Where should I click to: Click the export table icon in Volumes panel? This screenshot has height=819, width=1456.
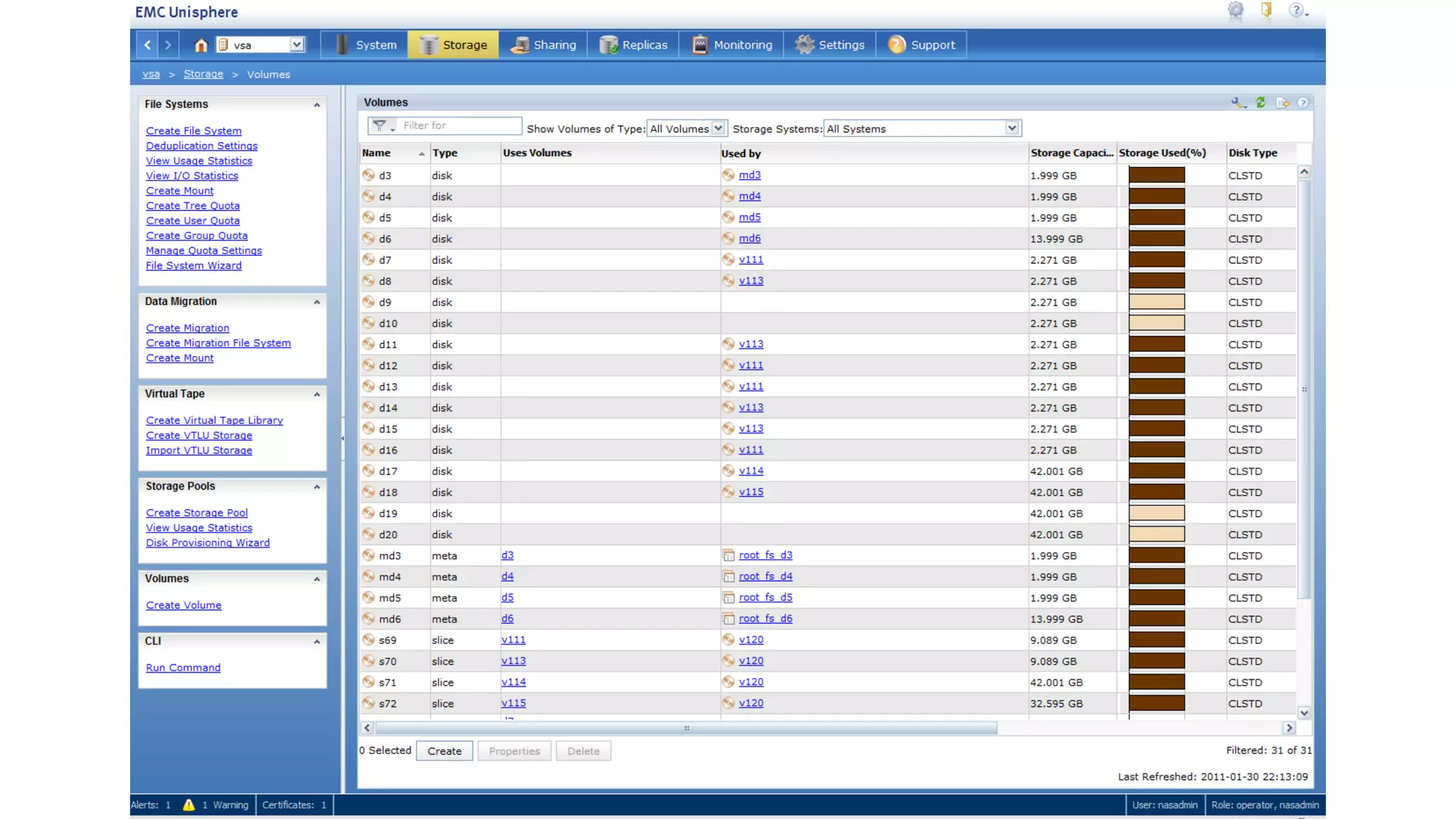(1282, 103)
